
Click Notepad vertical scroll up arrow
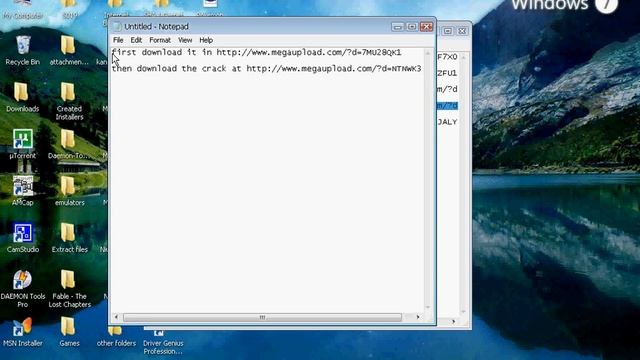tap(428, 53)
